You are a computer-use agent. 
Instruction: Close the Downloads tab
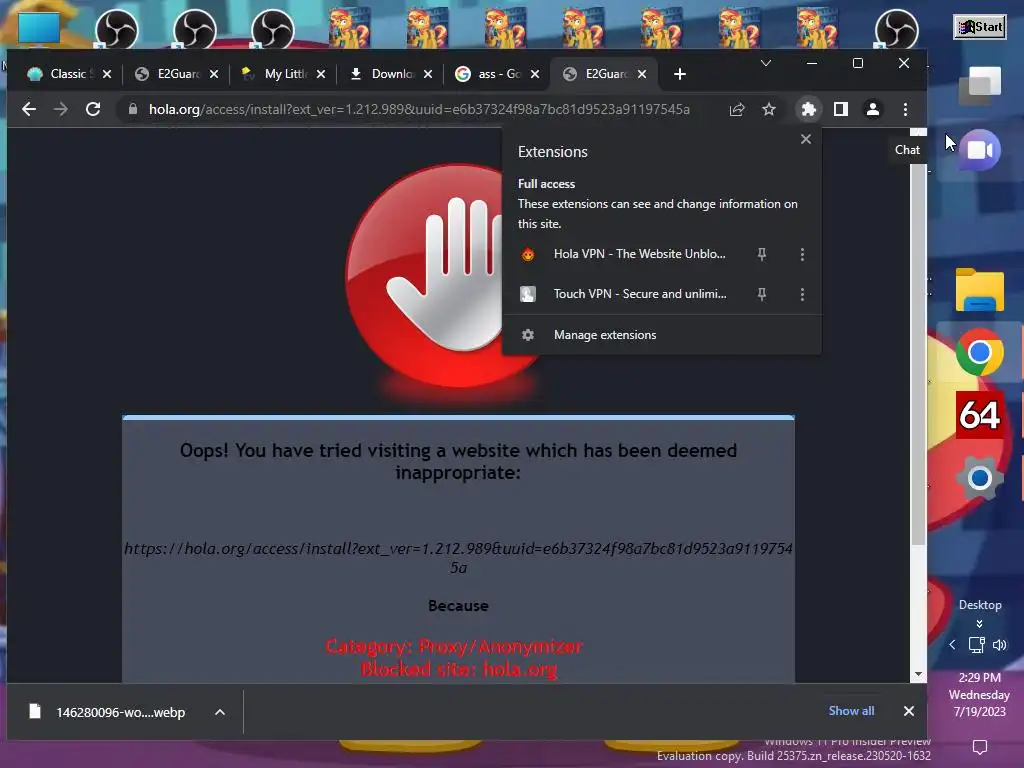tap(428, 74)
